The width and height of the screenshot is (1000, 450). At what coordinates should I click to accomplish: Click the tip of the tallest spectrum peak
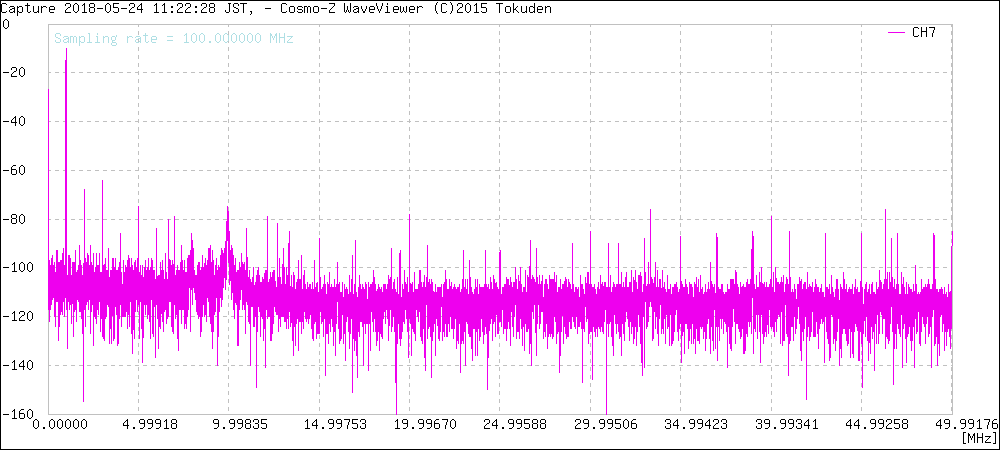coord(66,49)
